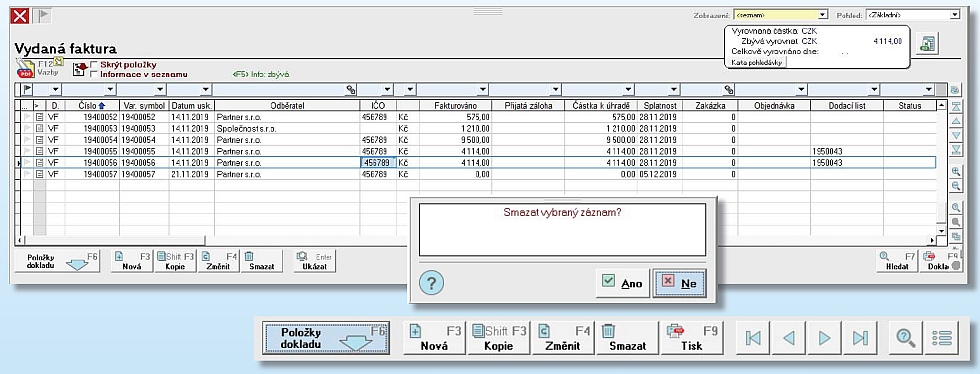Click the document icon in row 19400052
Image resolution: width=980 pixels, height=374 pixels.
(x=39, y=116)
